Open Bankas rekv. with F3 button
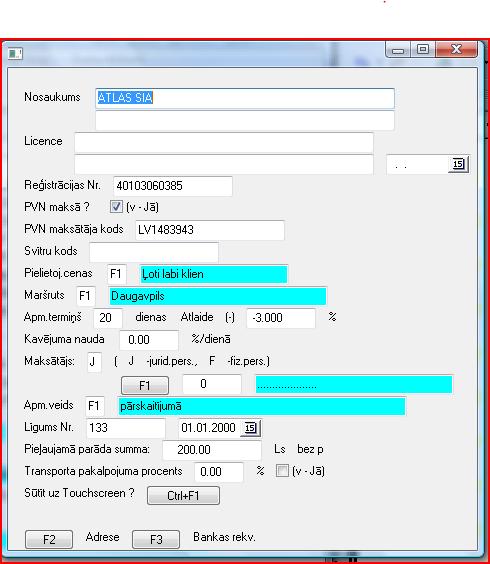 click(x=156, y=539)
